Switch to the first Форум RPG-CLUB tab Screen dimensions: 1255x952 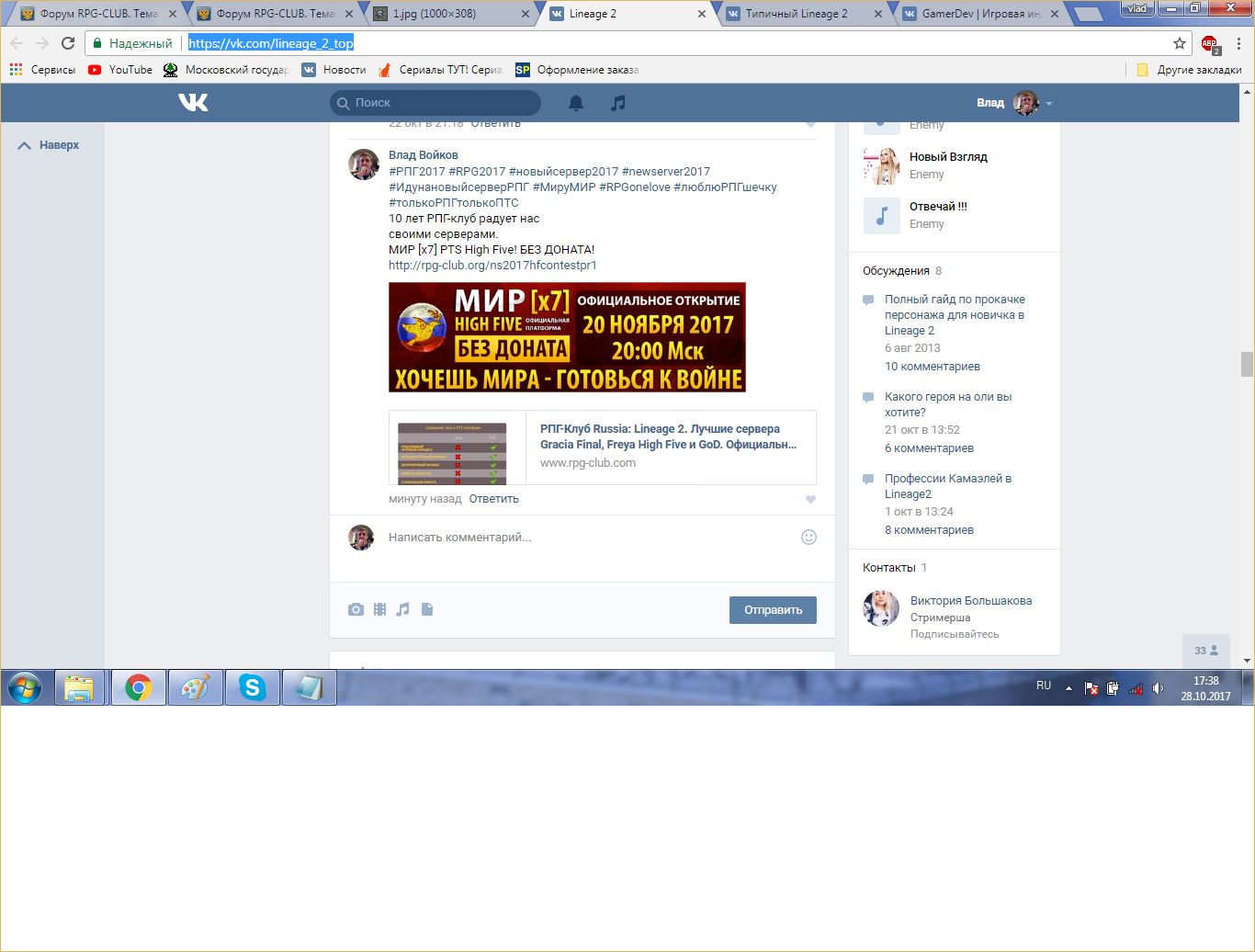(98, 14)
